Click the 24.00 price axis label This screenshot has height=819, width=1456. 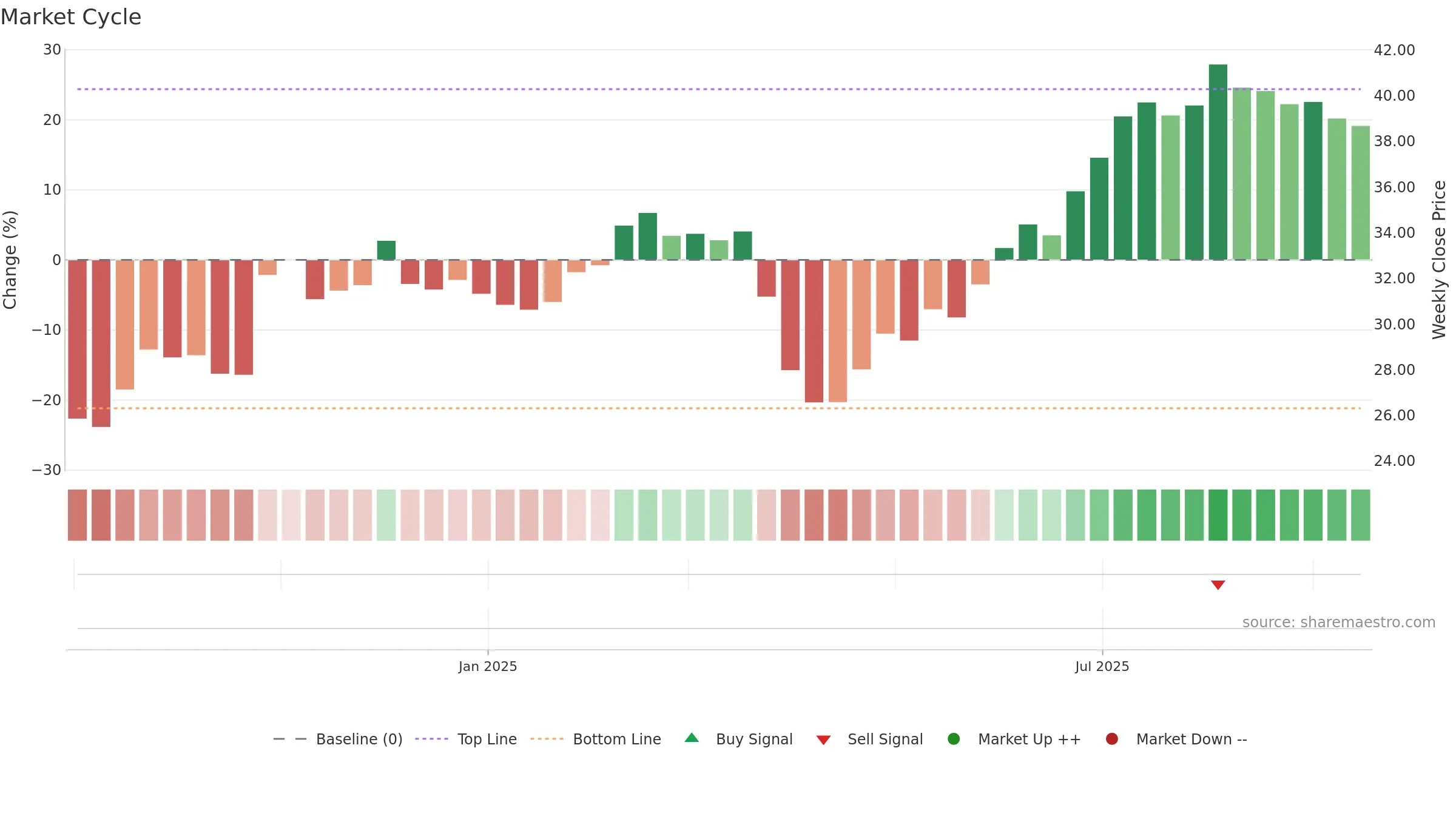click(1394, 460)
